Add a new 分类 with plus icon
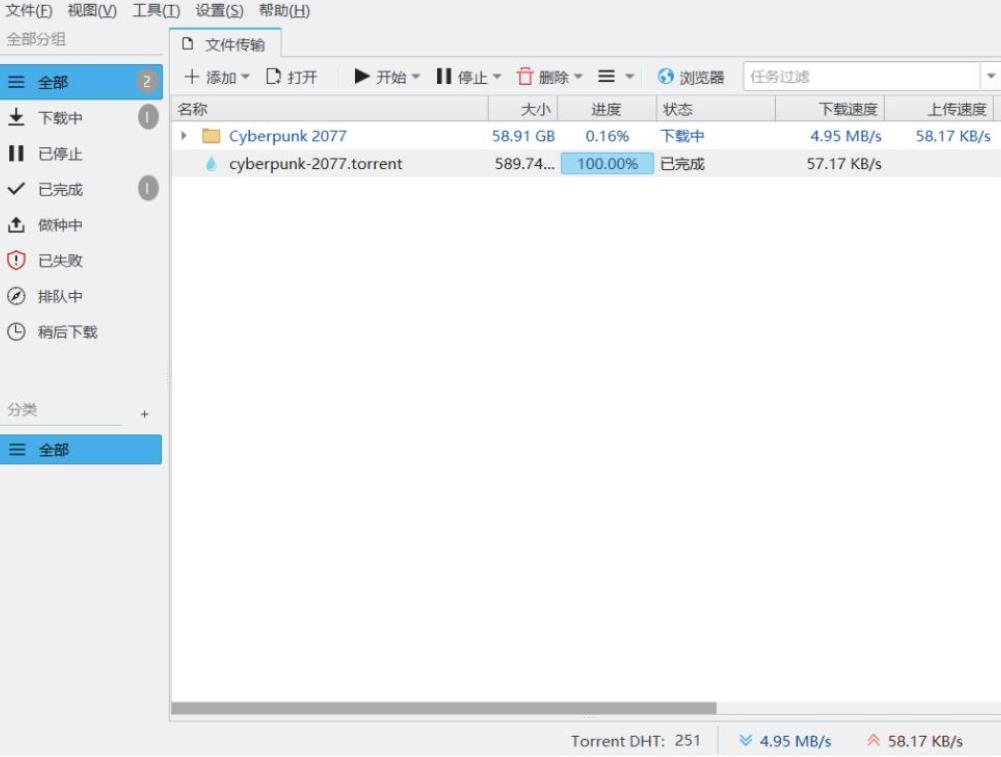The width and height of the screenshot is (1001, 757). point(145,414)
